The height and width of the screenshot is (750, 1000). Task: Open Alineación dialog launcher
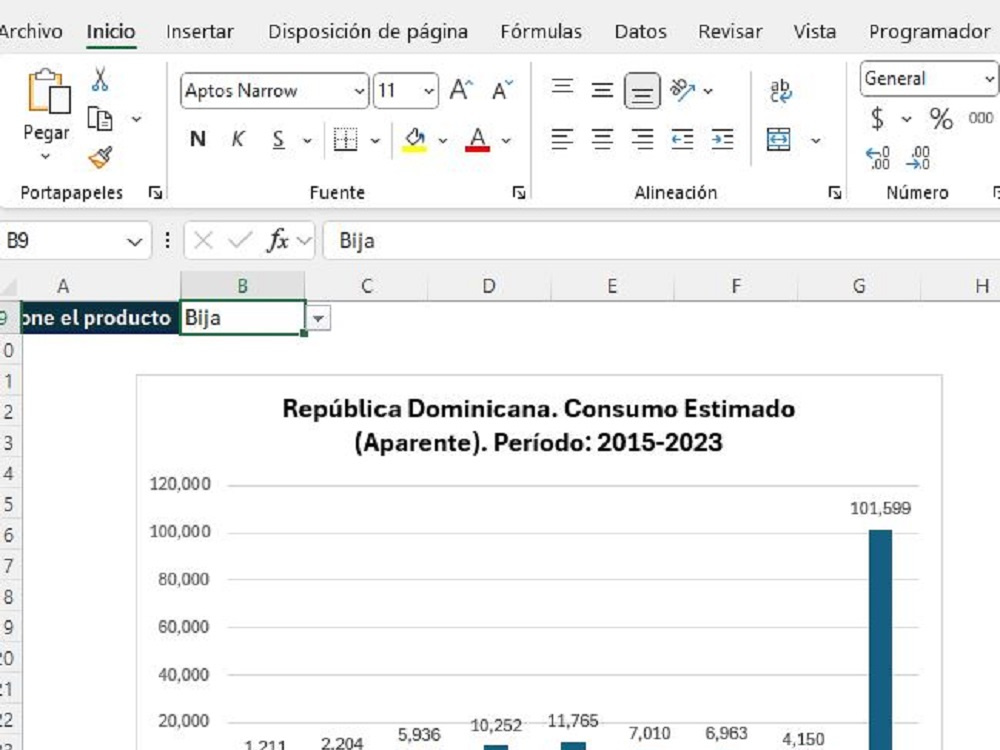[x=834, y=193]
